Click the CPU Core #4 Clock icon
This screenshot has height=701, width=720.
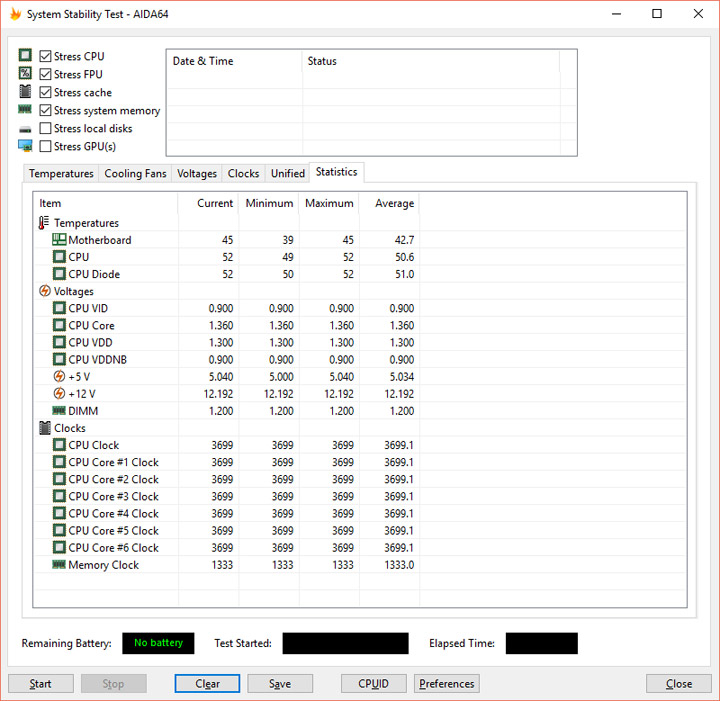[59, 513]
